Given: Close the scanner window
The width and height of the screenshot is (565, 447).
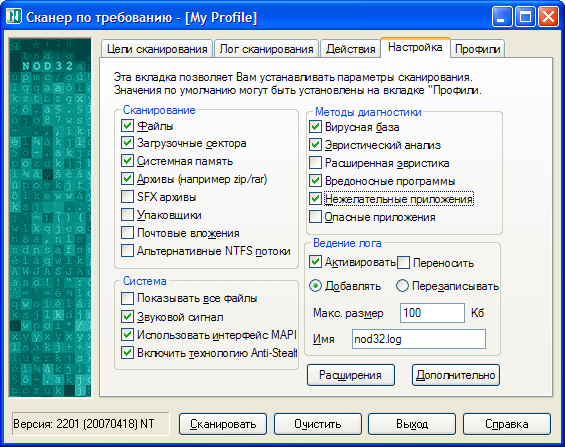Looking at the screenshot, I should 548,17.
